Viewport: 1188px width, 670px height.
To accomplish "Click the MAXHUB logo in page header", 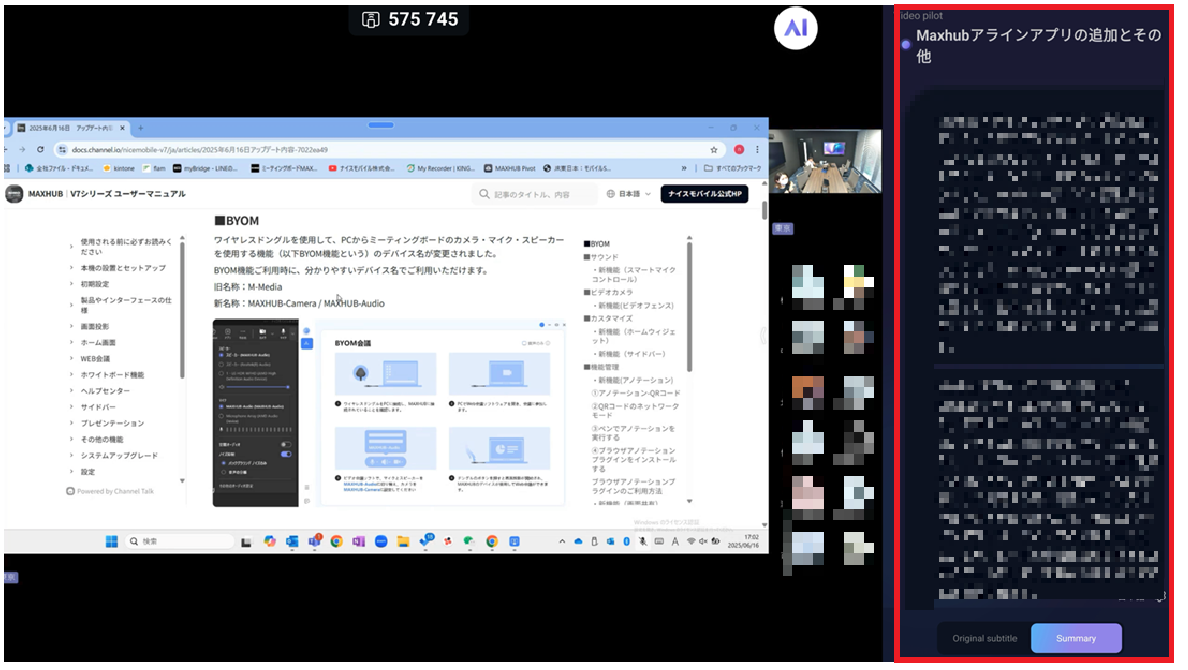I will (14, 194).
